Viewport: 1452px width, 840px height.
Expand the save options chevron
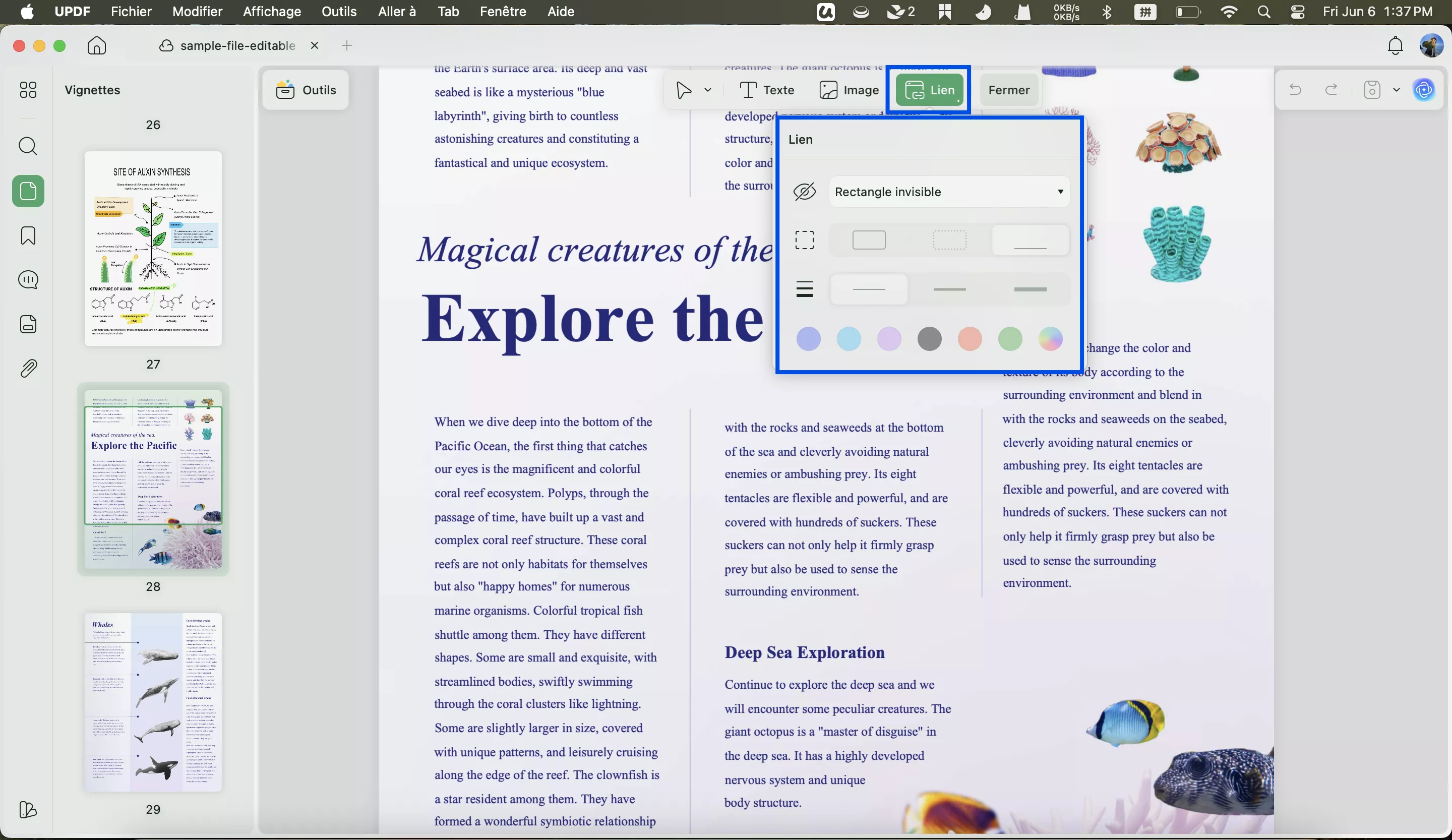tap(1396, 90)
